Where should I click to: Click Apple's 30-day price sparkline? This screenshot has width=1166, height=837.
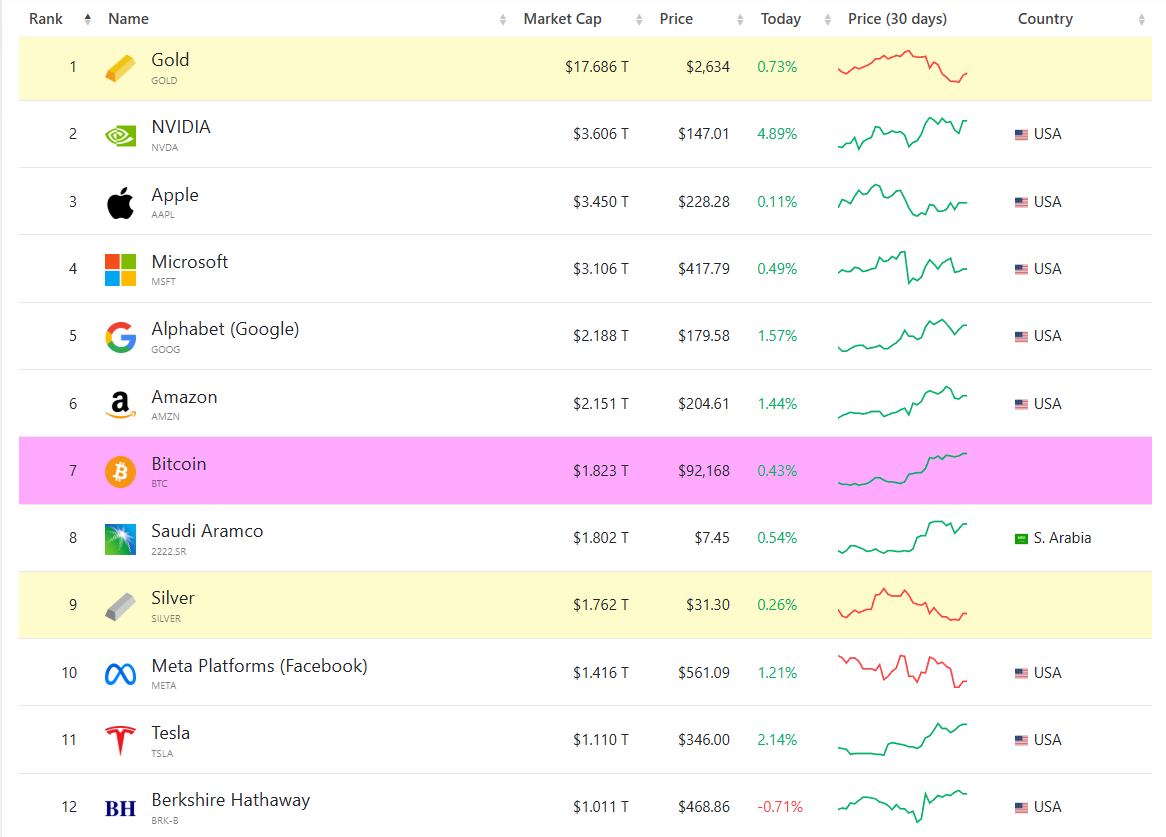coord(903,201)
